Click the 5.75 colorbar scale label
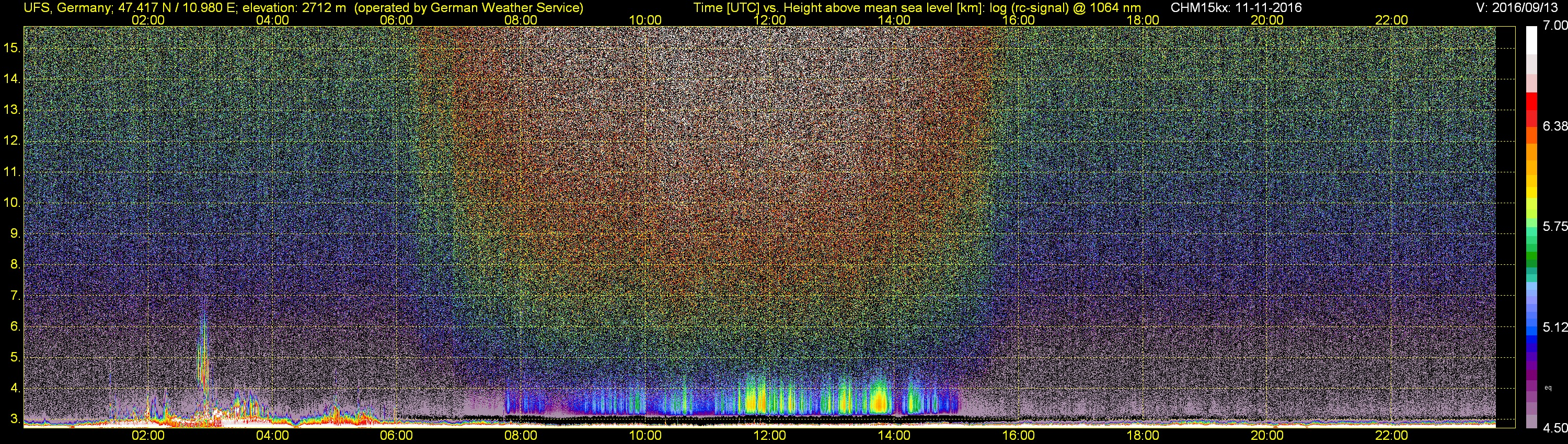 pos(1554,226)
